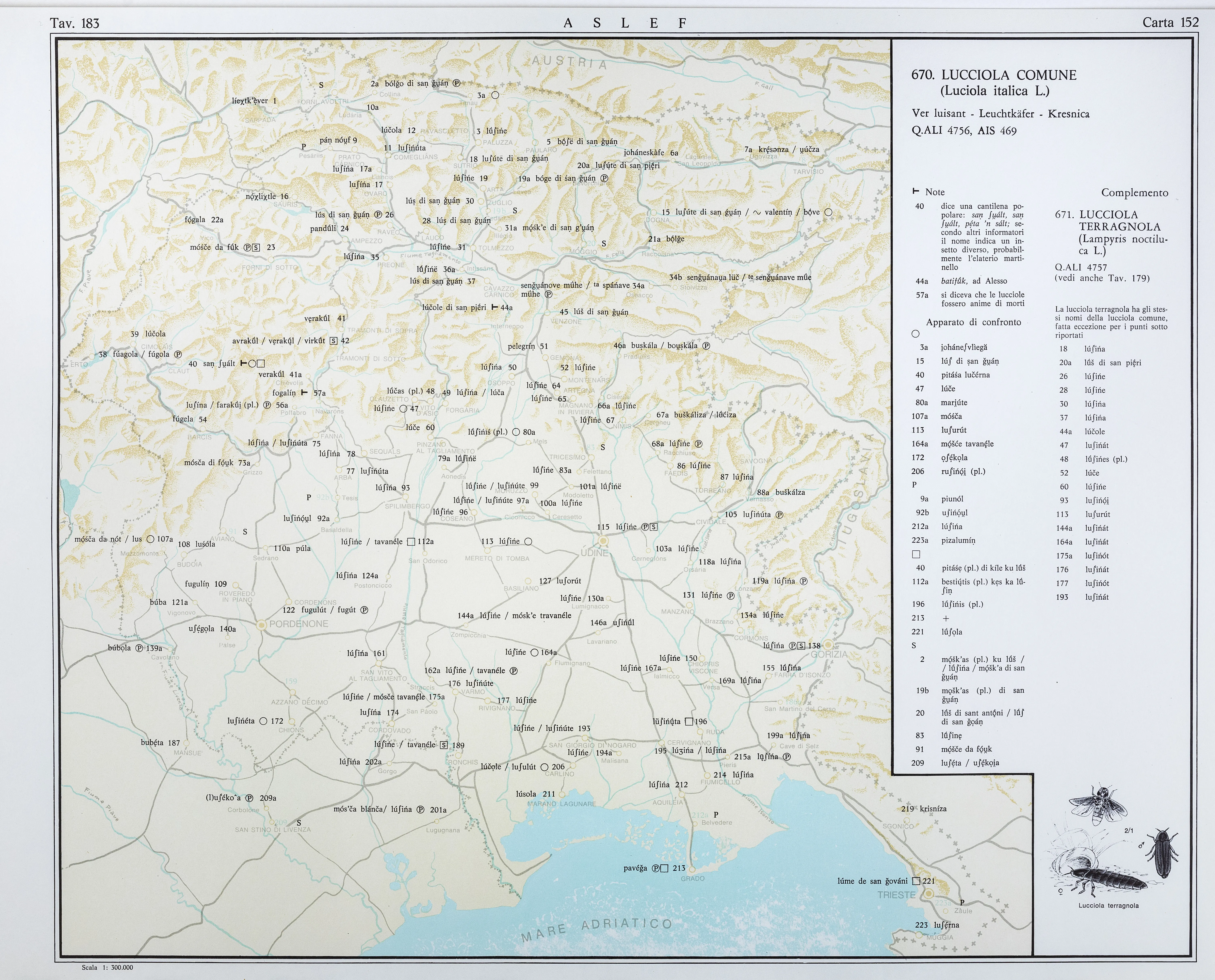Click the 670. LUCCIOLA COMUNE title
Image resolution: width=1215 pixels, height=980 pixels.
994,75
